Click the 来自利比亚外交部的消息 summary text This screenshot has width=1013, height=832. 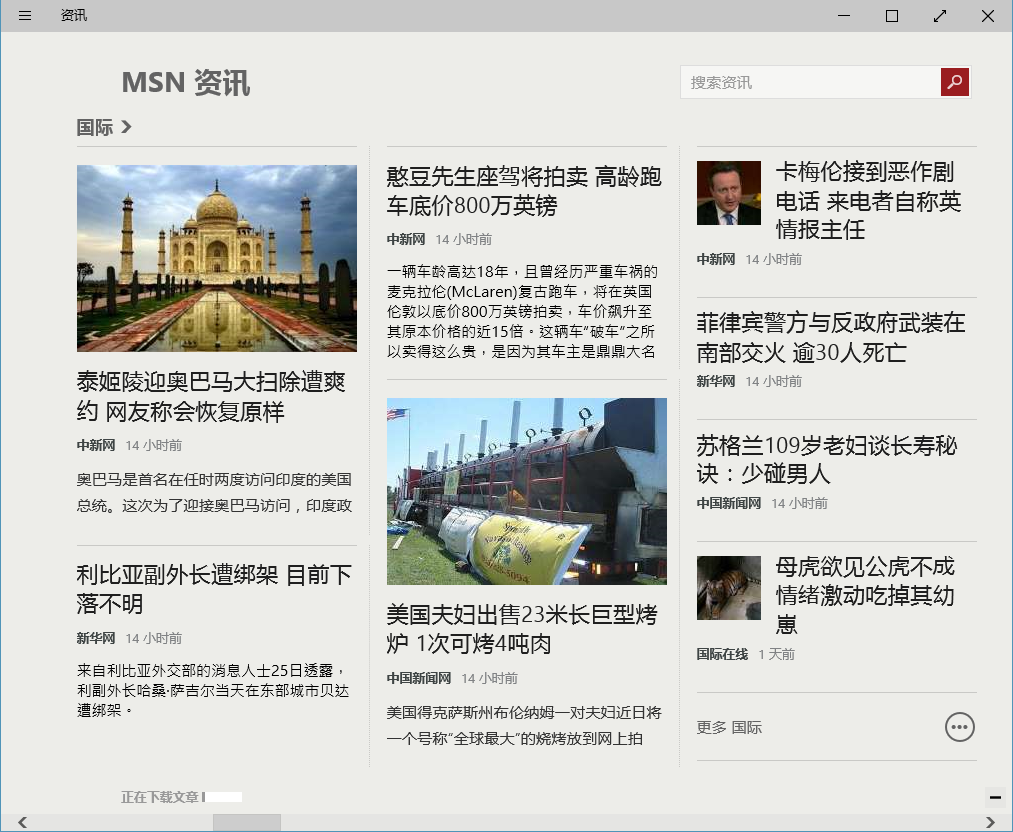pos(213,691)
